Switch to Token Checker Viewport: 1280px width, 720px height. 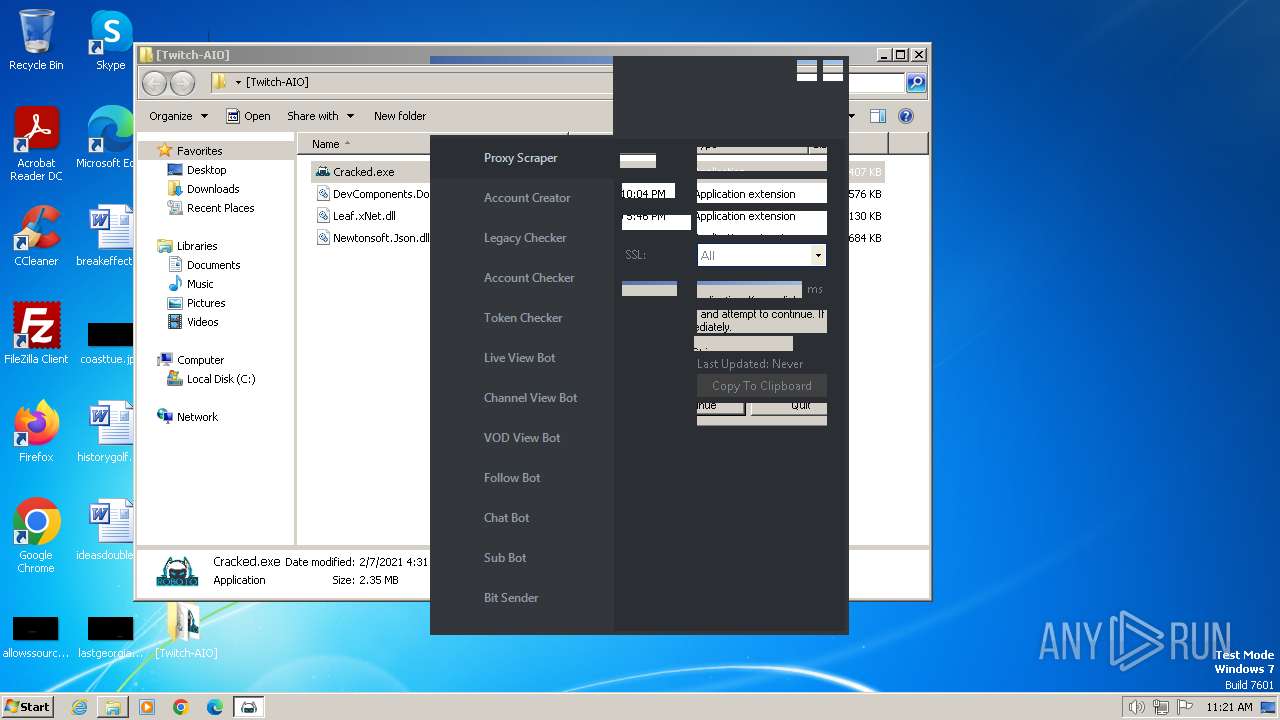click(x=523, y=318)
